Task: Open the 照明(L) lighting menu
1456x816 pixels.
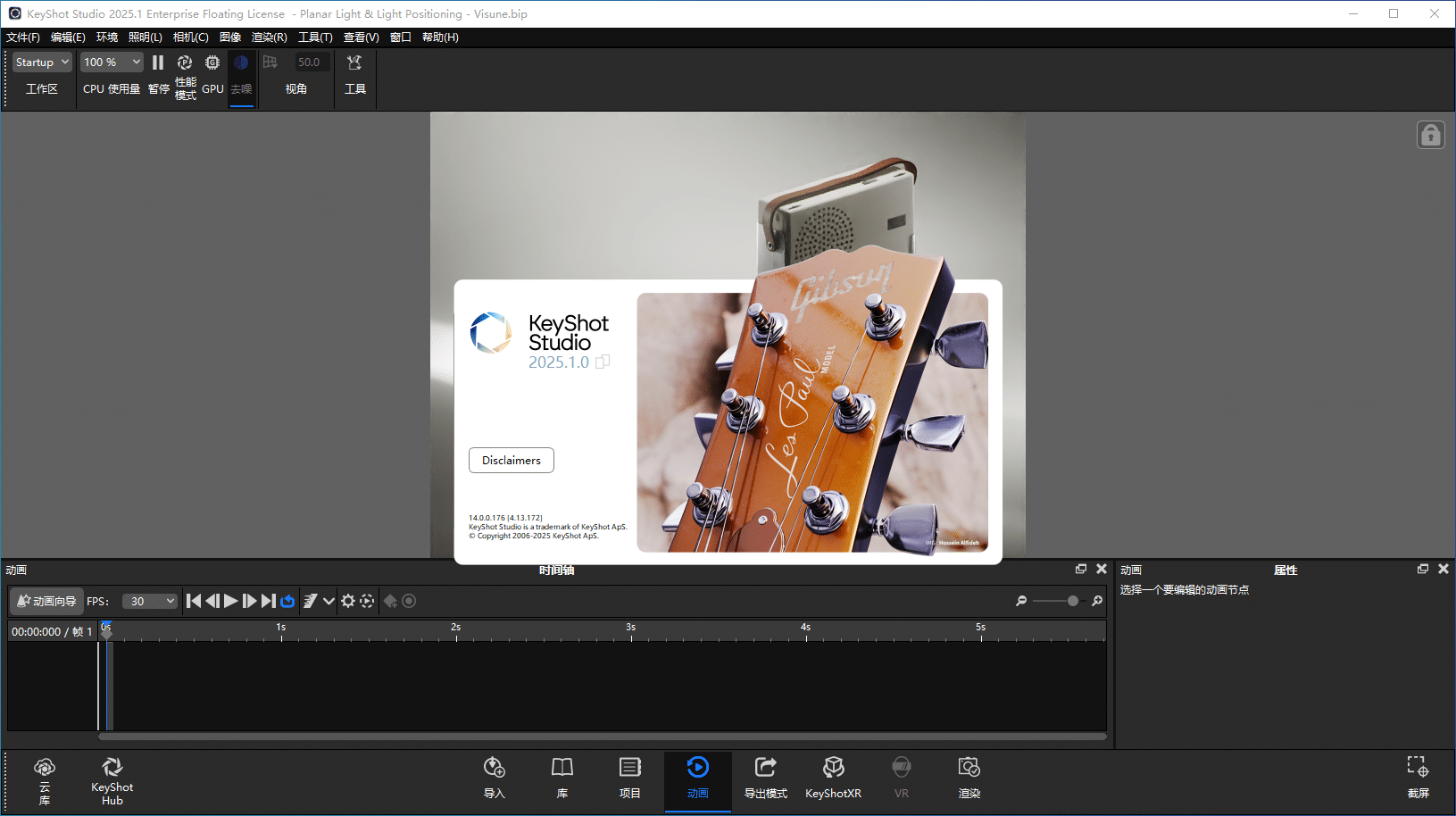Action: 145,37
